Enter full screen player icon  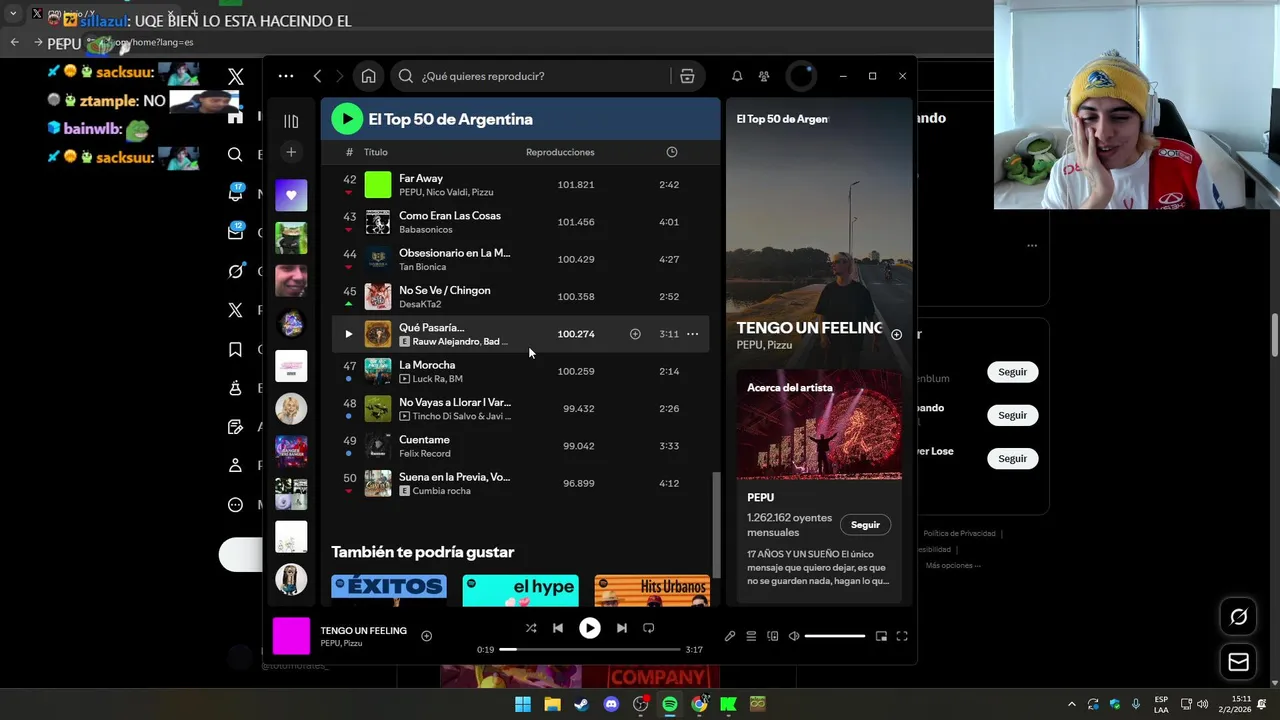click(902, 636)
